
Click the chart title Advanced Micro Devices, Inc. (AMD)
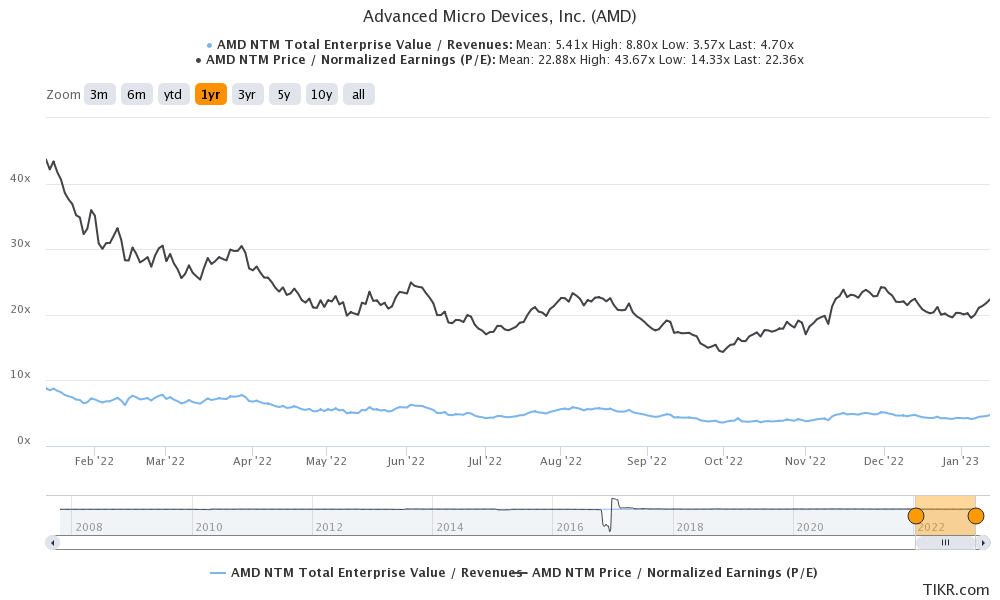500,16
